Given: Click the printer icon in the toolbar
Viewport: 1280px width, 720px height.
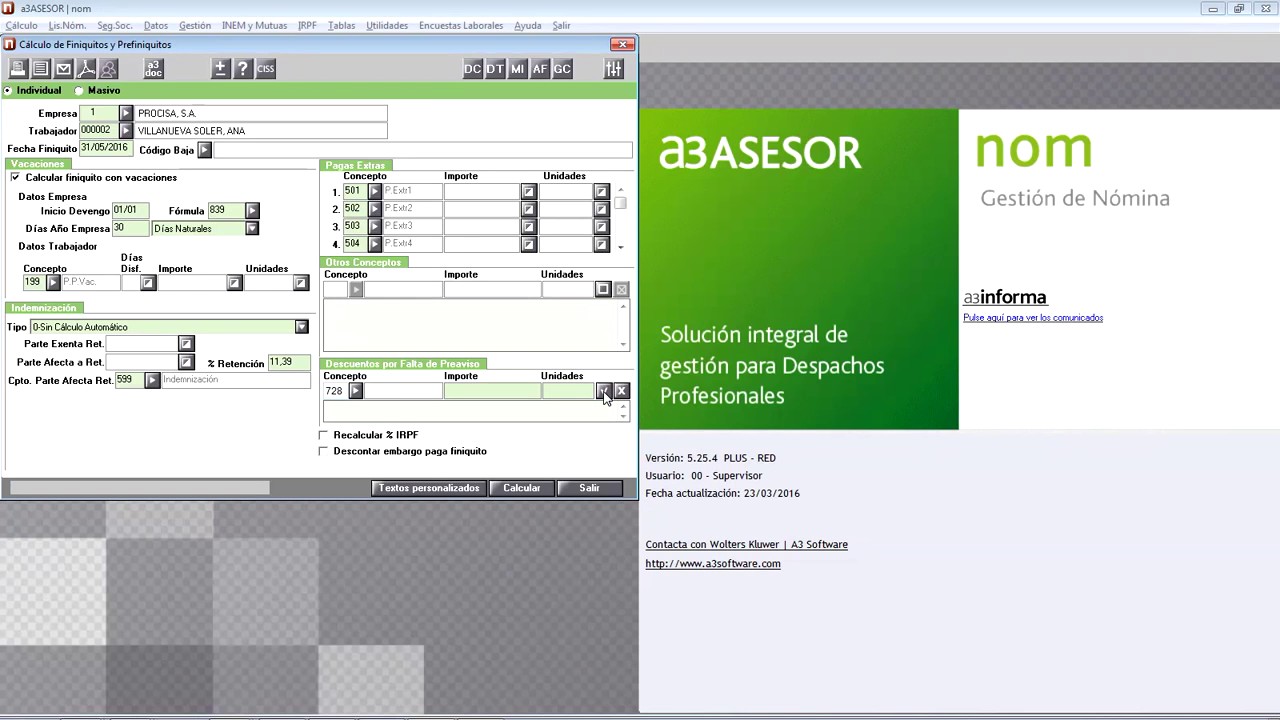Looking at the screenshot, I should coord(18,69).
